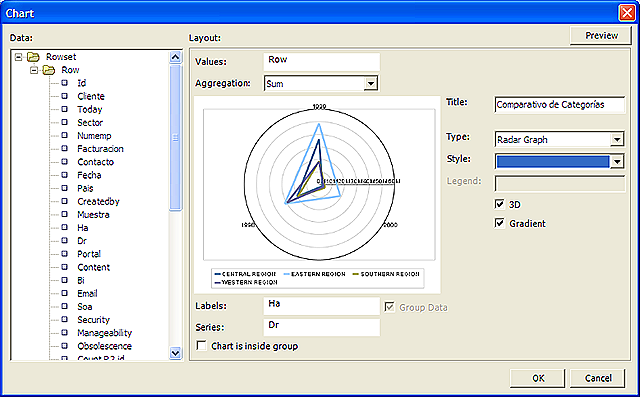The image size is (640, 397).
Task: Open the Aggregation dropdown
Action: (371, 83)
